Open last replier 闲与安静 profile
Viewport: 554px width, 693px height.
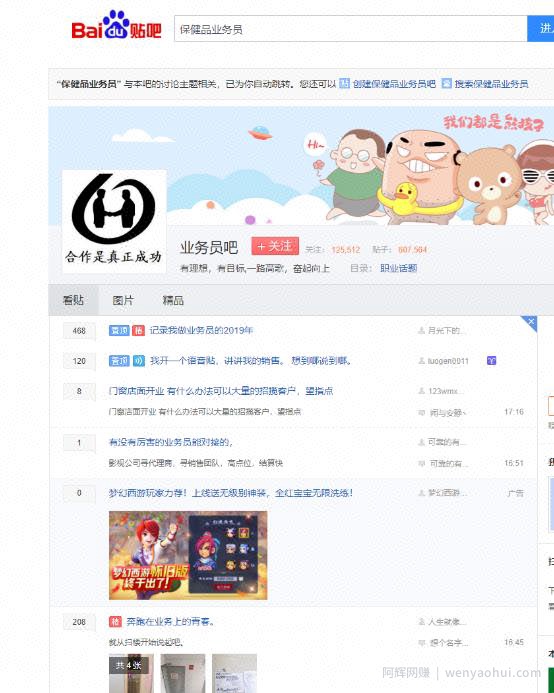click(448, 412)
